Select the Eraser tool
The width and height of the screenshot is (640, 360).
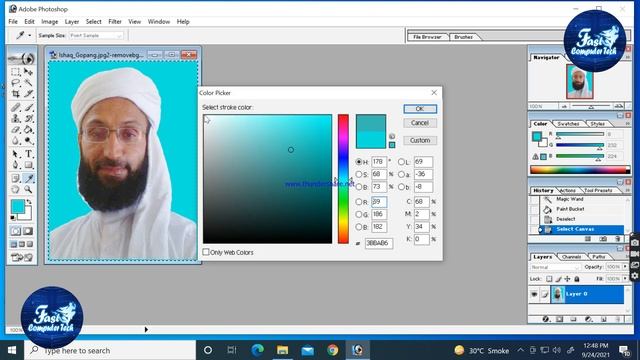click(x=16, y=130)
